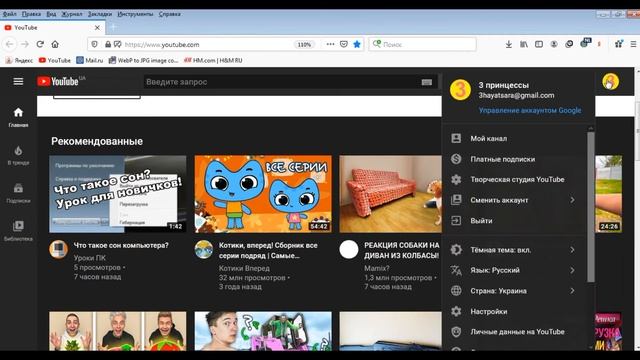Image resolution: width=640 pixels, height=360 pixels.
Task: Click the 3 принцессы account avatar circle
Action: pos(460,90)
